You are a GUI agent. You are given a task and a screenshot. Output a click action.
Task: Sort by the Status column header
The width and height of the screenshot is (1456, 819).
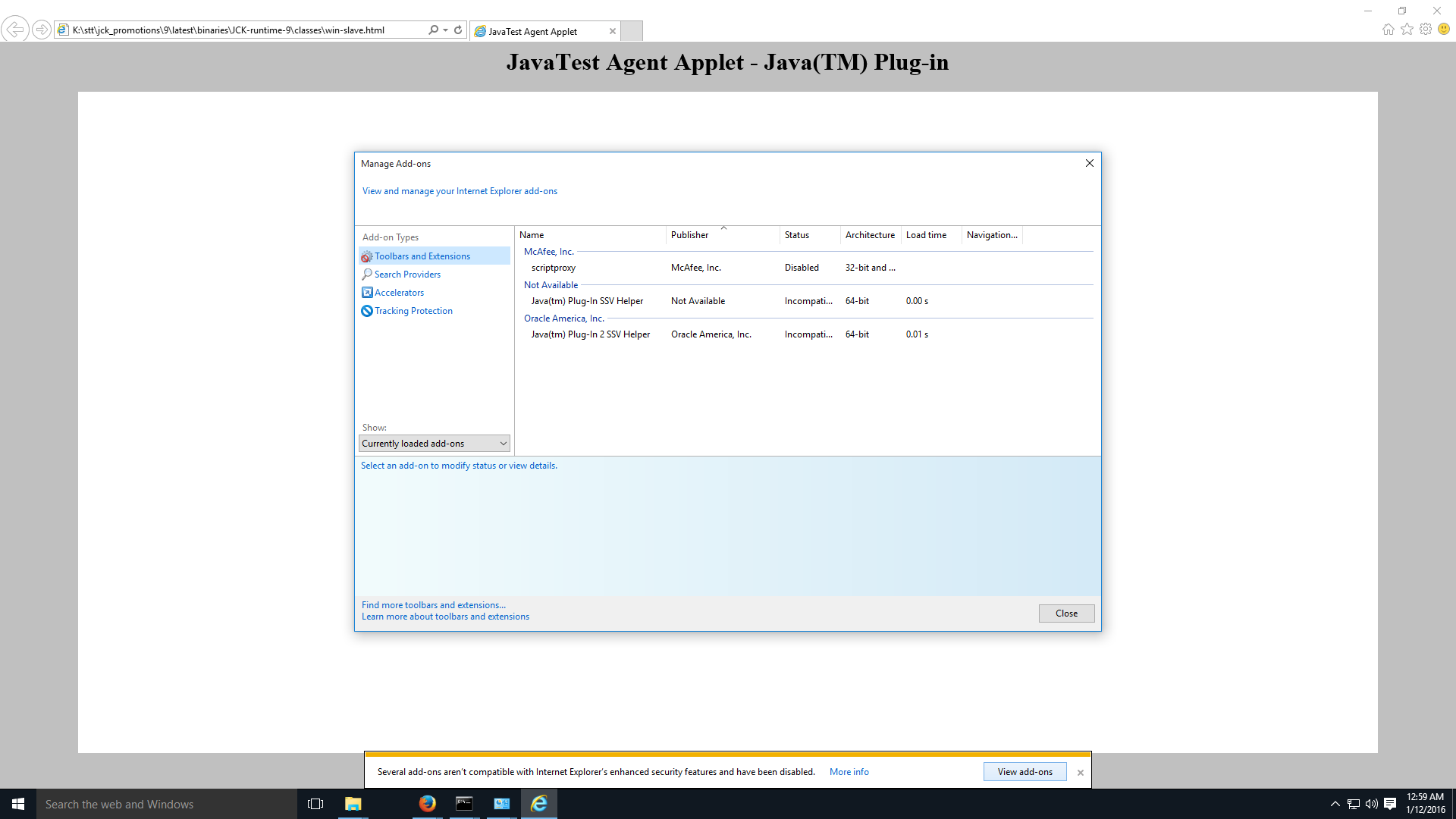click(810, 235)
